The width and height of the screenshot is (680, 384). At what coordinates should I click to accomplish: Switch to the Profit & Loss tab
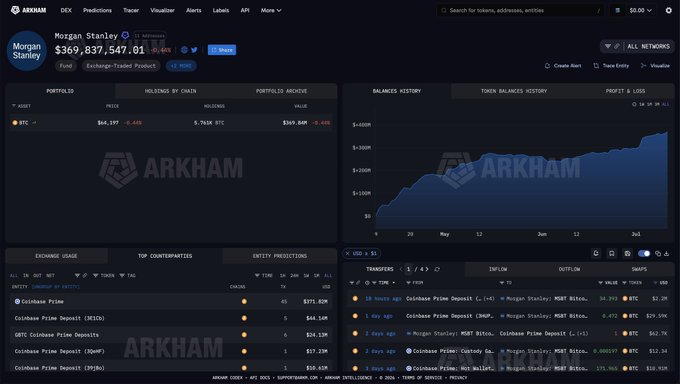(x=625, y=91)
